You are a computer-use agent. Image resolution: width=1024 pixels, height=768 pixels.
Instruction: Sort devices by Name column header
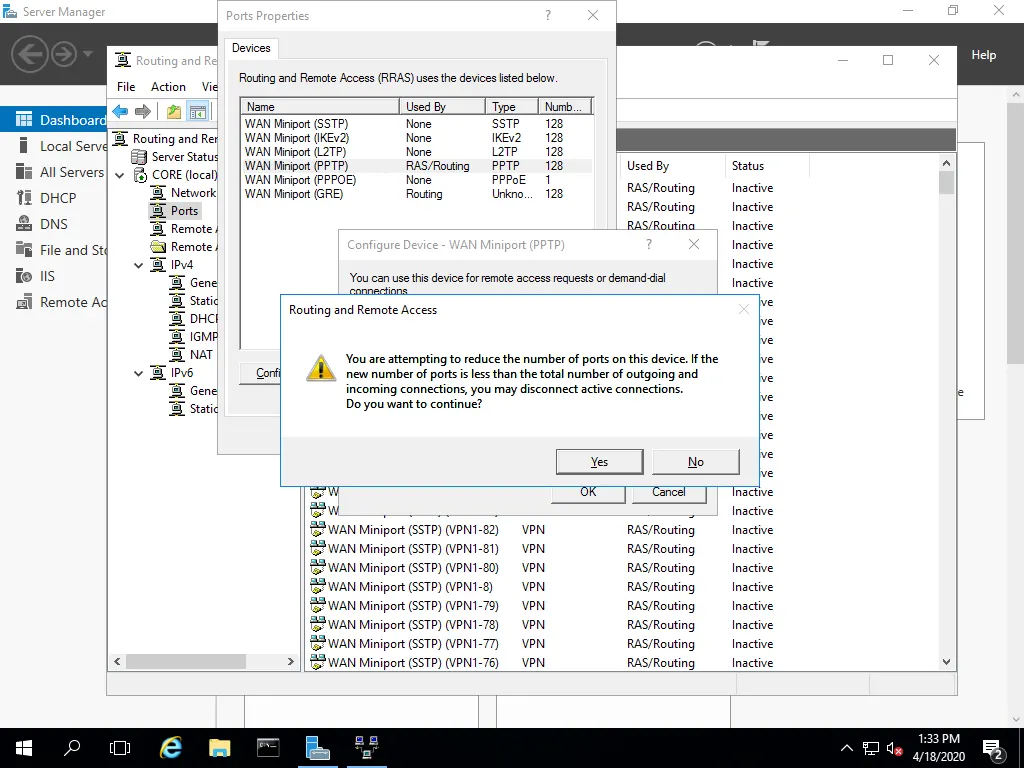point(320,106)
